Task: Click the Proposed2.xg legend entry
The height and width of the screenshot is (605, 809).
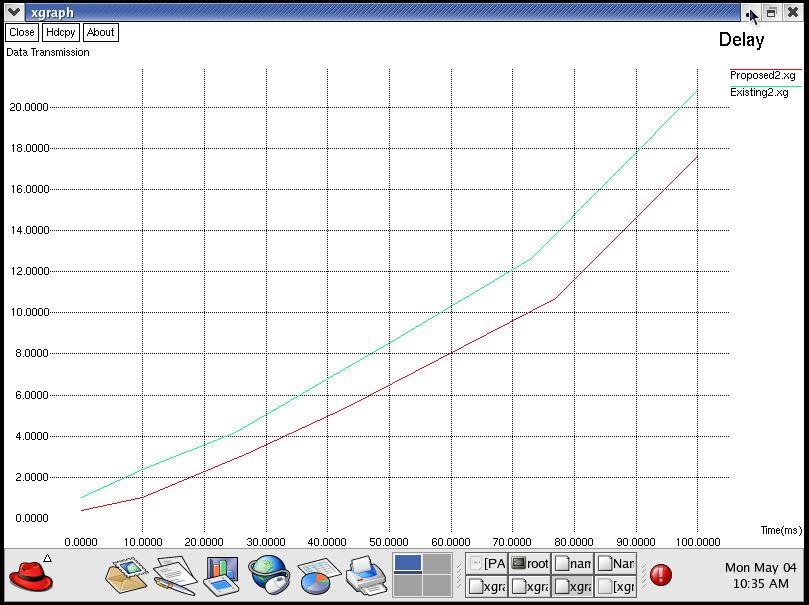Action: (763, 75)
